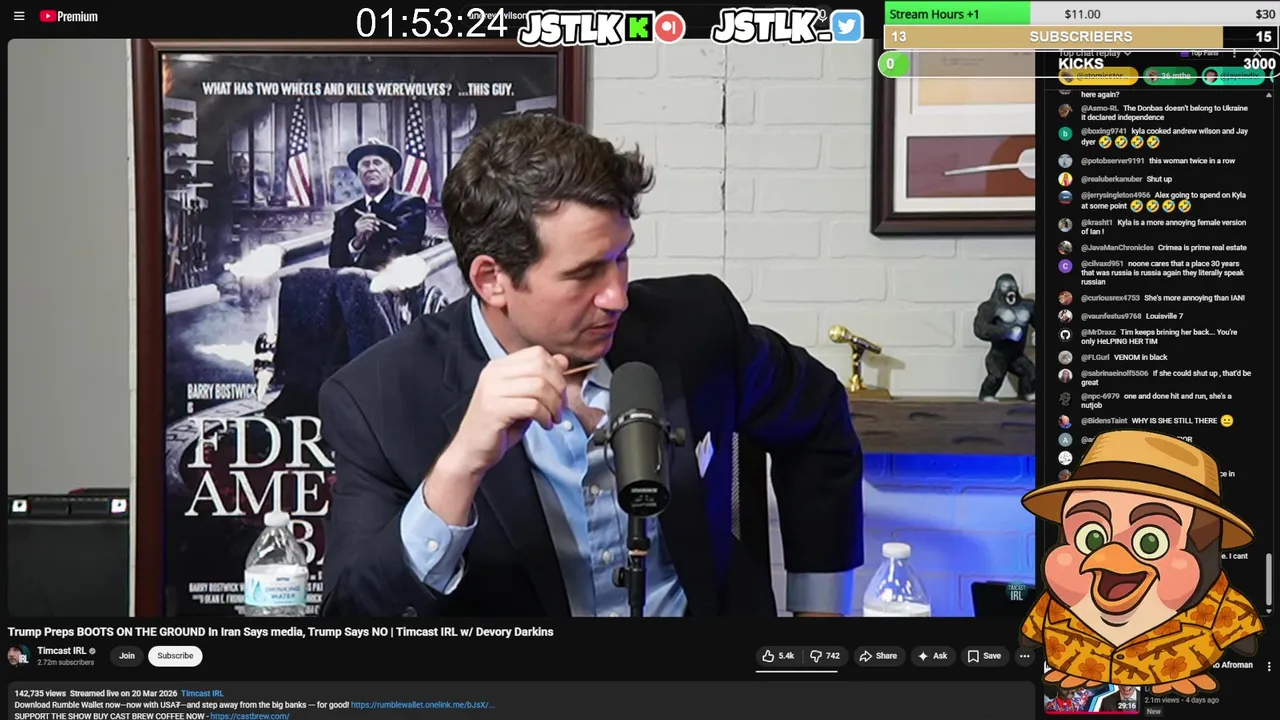Open the YouTube hamburger guide menu
Screen dimensions: 1280x720
(18, 16)
